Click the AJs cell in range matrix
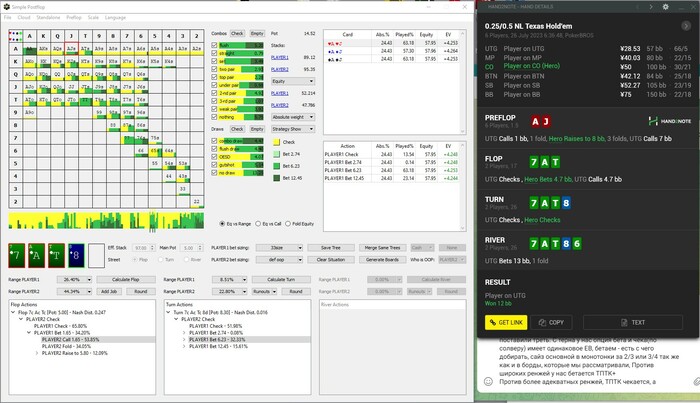The height and width of the screenshot is (403, 700). (x=71, y=49)
